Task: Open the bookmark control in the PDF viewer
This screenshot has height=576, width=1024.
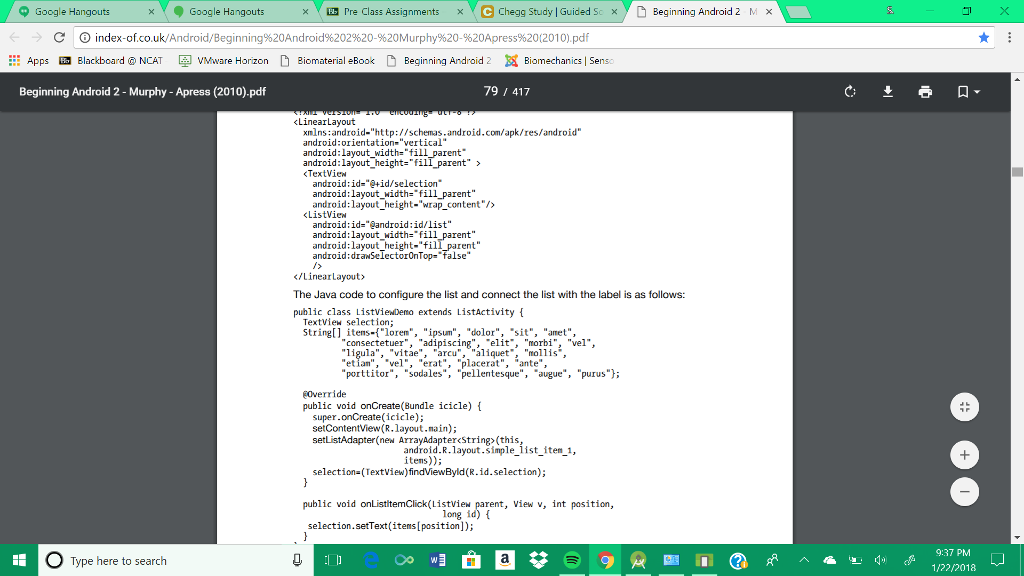Action: [x=961, y=91]
